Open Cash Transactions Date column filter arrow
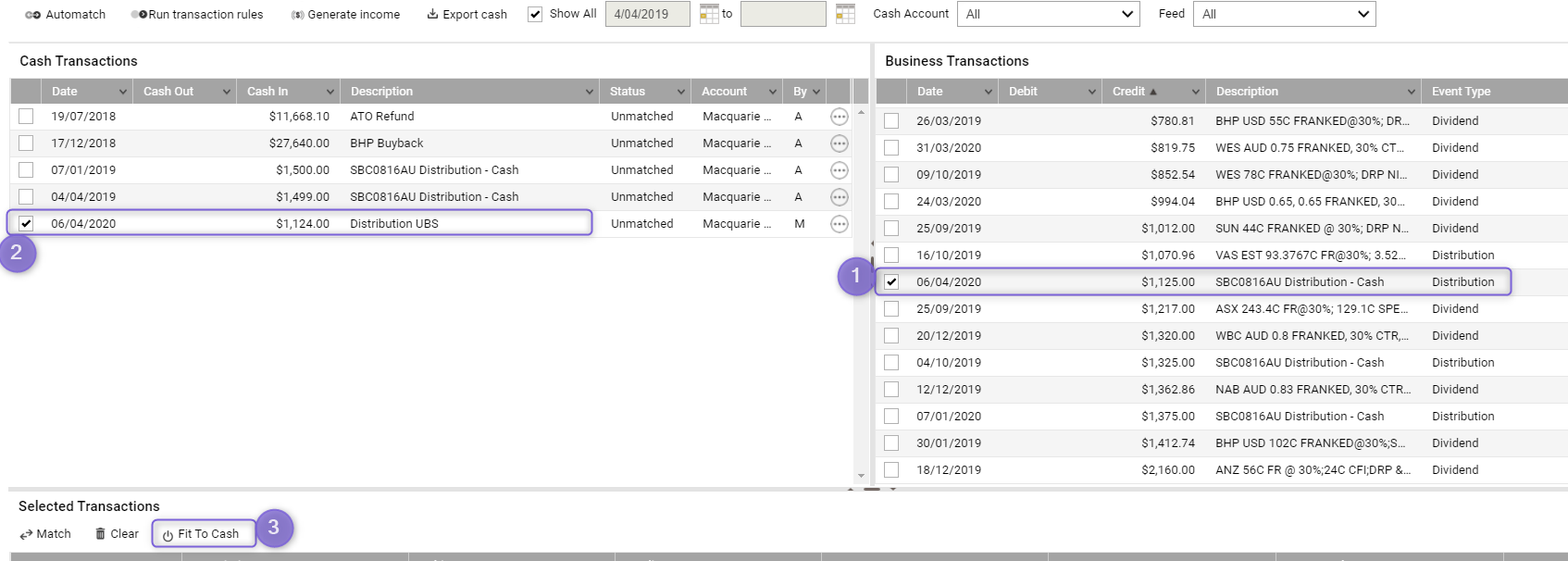The width and height of the screenshot is (1568, 561). point(123,92)
